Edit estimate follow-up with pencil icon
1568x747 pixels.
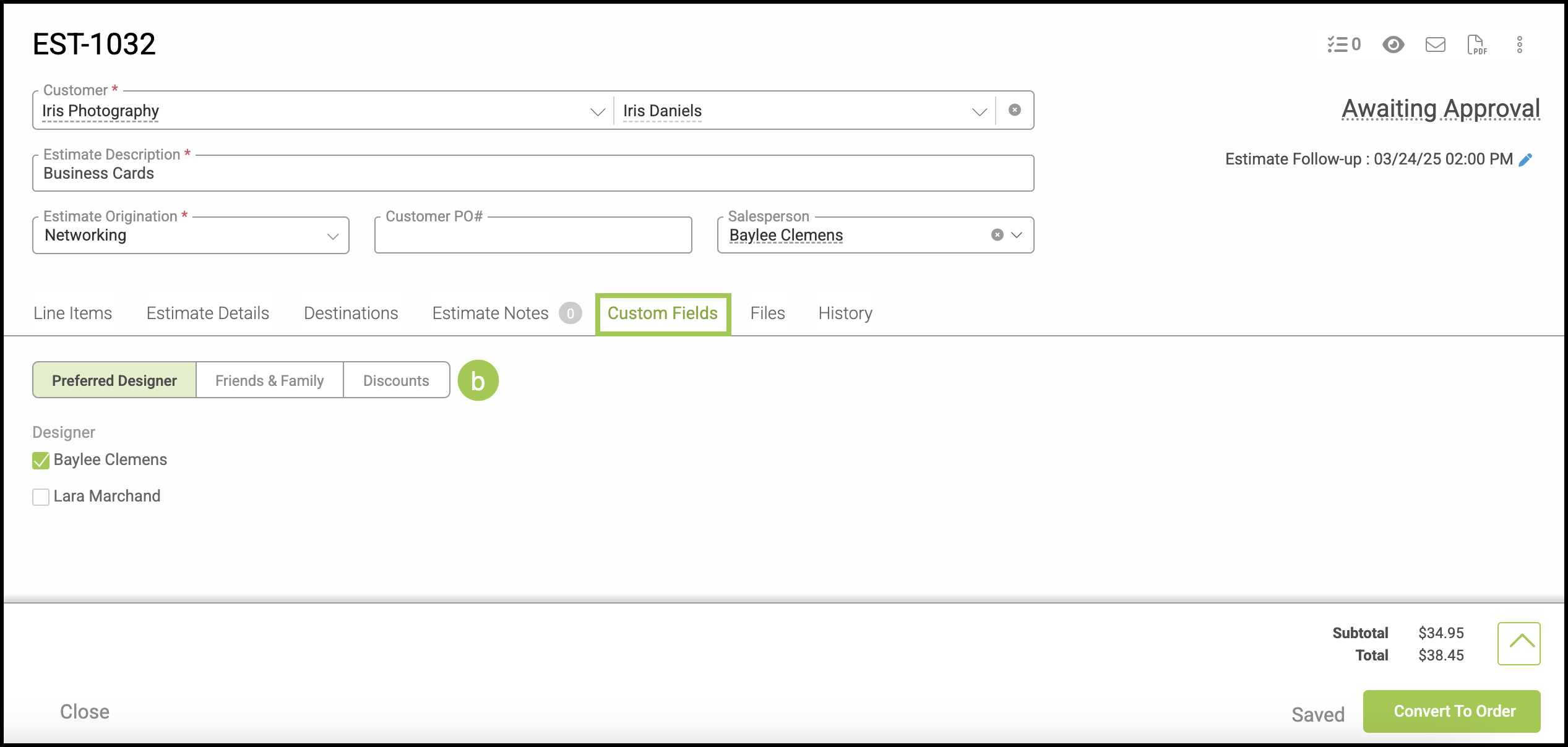pos(1526,160)
